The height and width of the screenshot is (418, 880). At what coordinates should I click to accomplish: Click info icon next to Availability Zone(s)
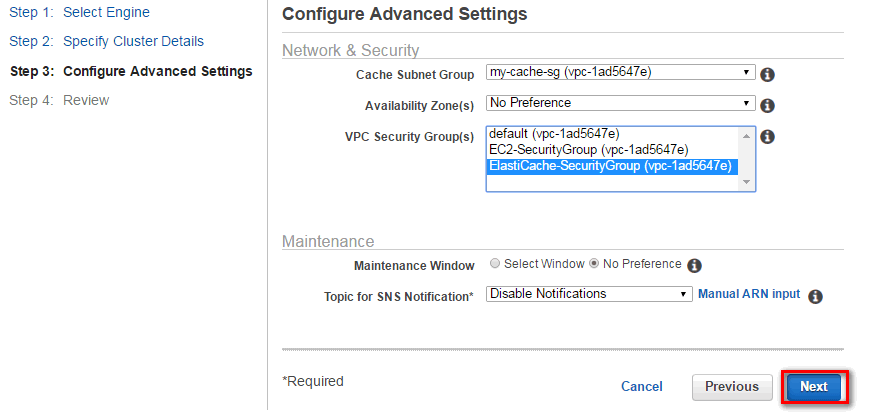coord(767,105)
